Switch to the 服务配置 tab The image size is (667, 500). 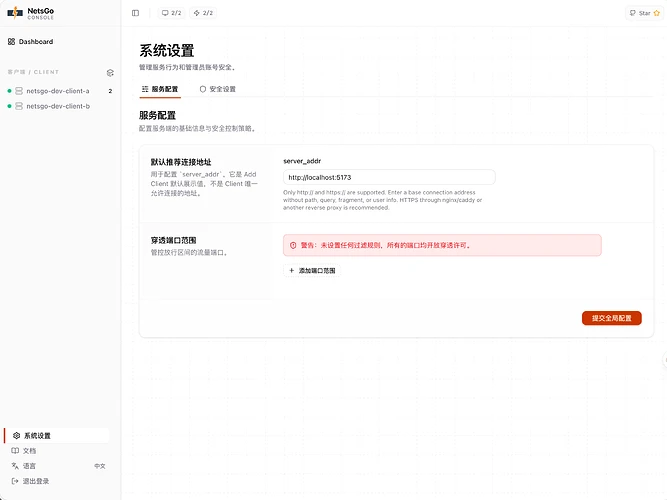pos(160,89)
